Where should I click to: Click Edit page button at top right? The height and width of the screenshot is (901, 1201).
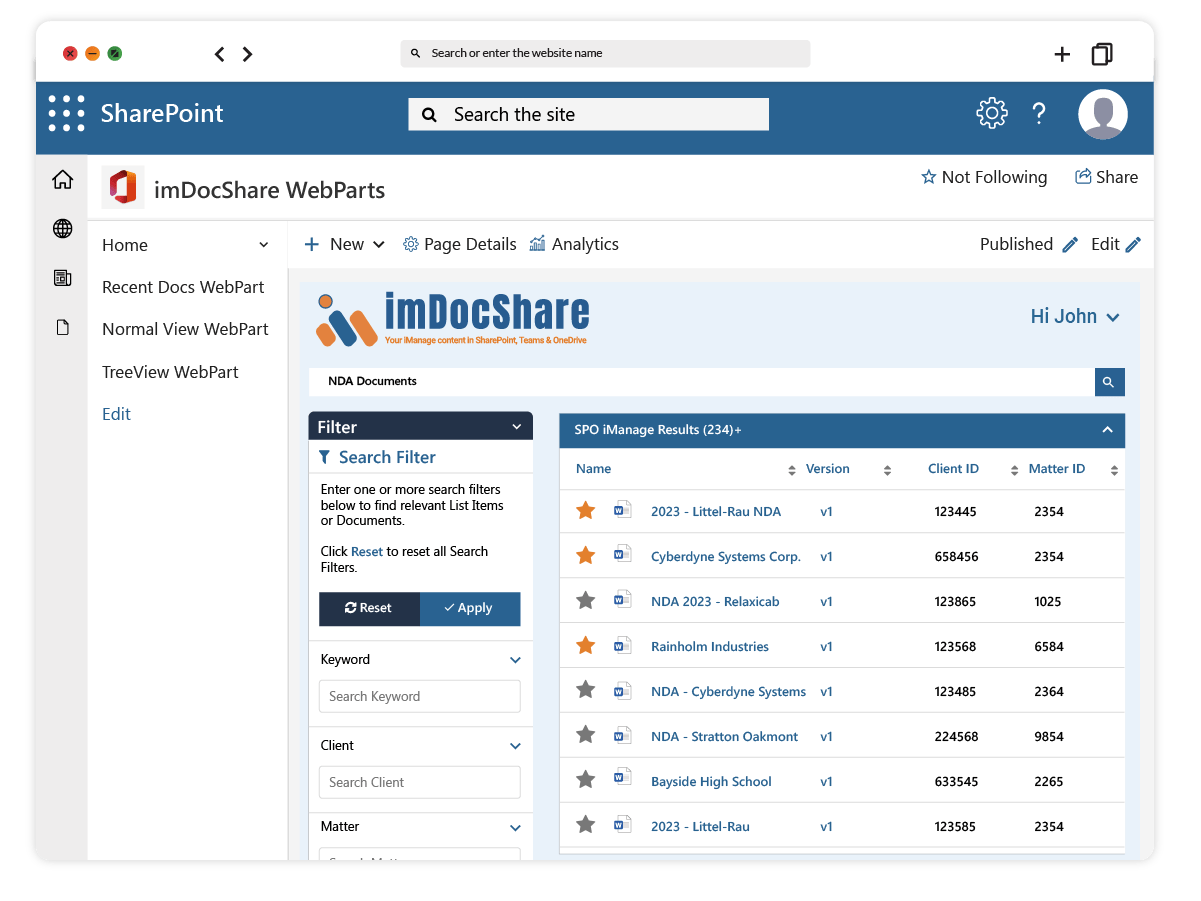1115,244
